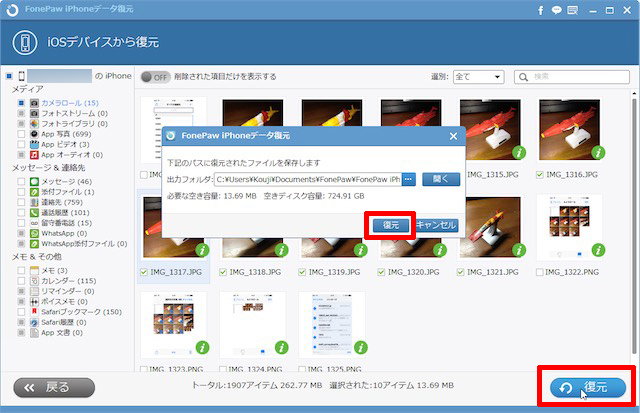Show info for IMG_1323.PNG thumbnail
The height and width of the screenshot is (413, 640).
pyautogui.click(x=202, y=347)
